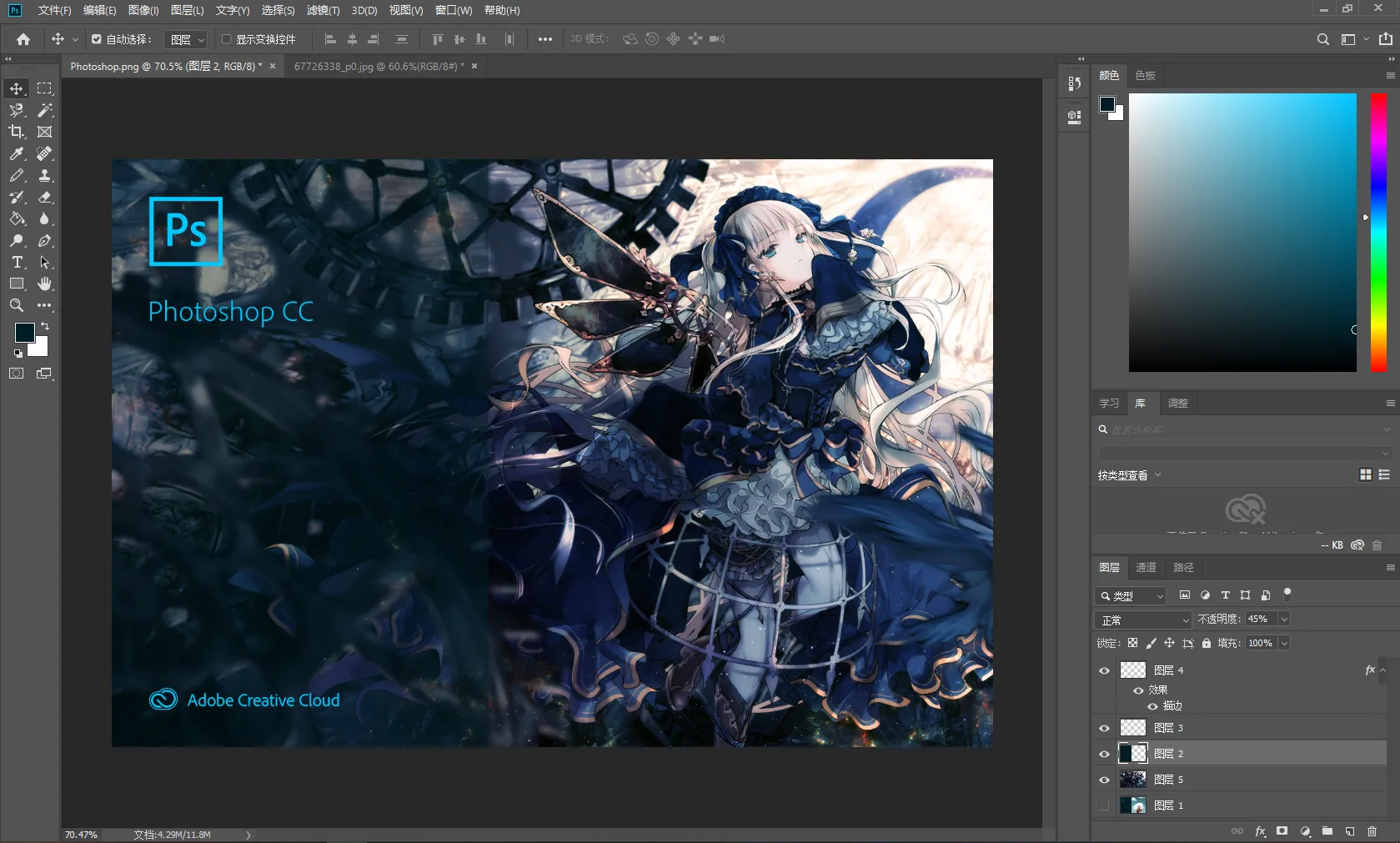Screen dimensions: 1400x843
Task: Click the background color swatch in toolbar
Action: (41, 348)
